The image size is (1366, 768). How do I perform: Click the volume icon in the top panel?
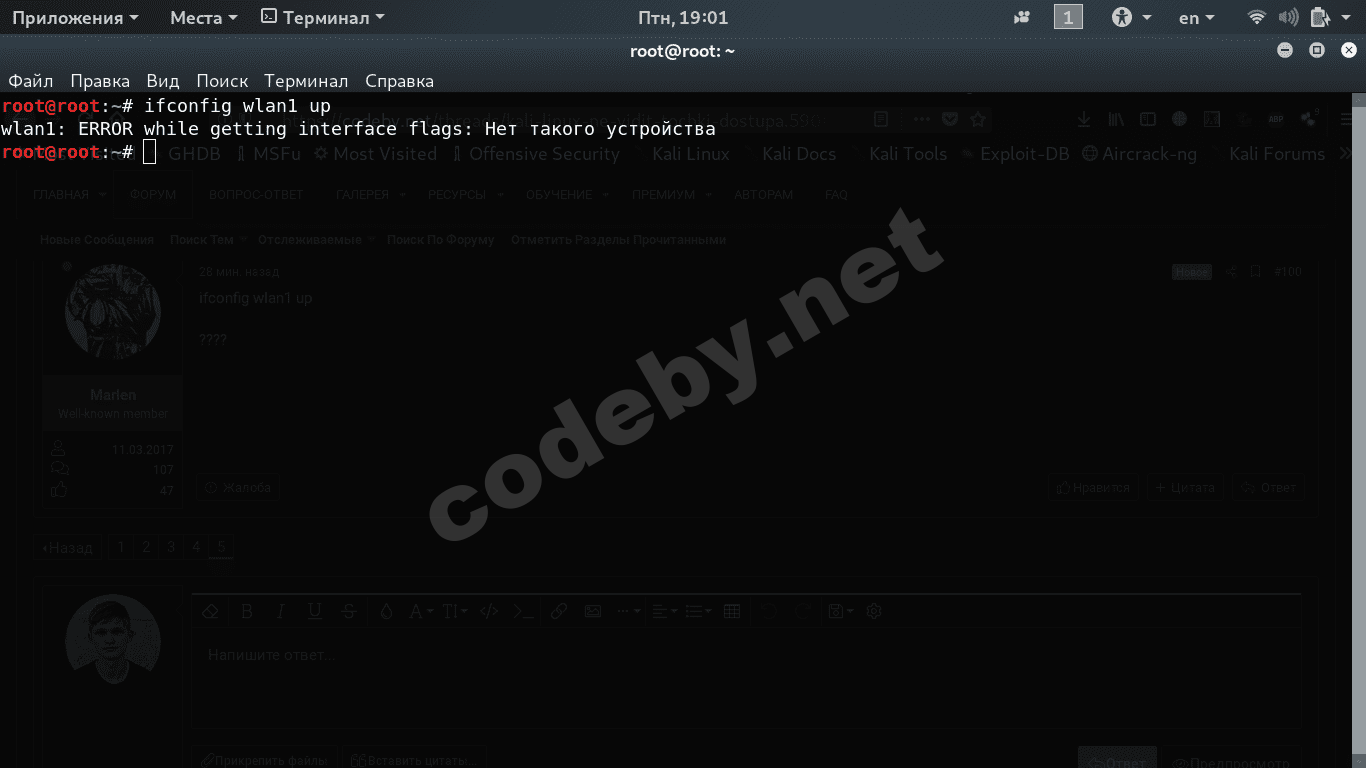coord(1288,17)
